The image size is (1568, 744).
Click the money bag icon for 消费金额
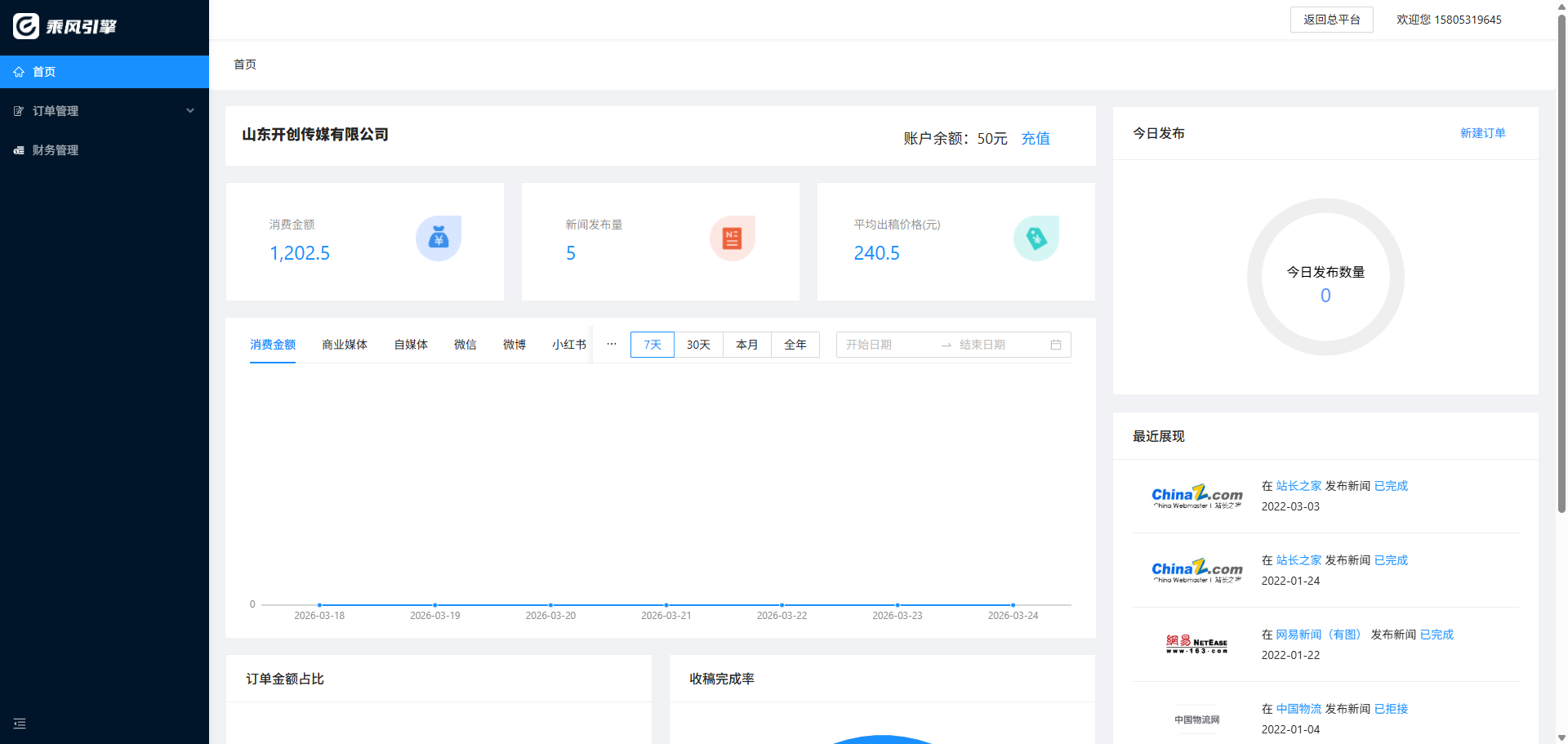439,238
